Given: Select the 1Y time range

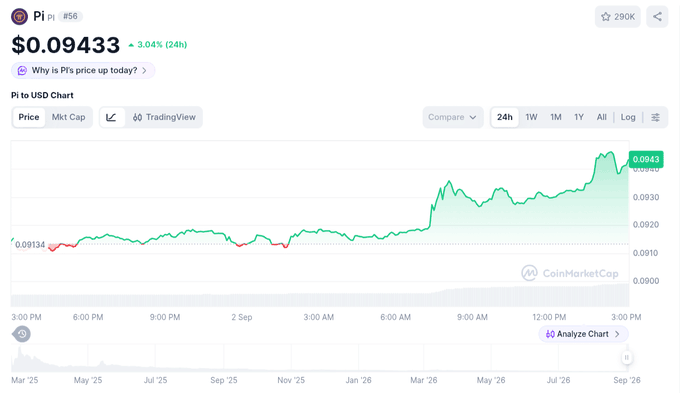Looking at the screenshot, I should (579, 117).
